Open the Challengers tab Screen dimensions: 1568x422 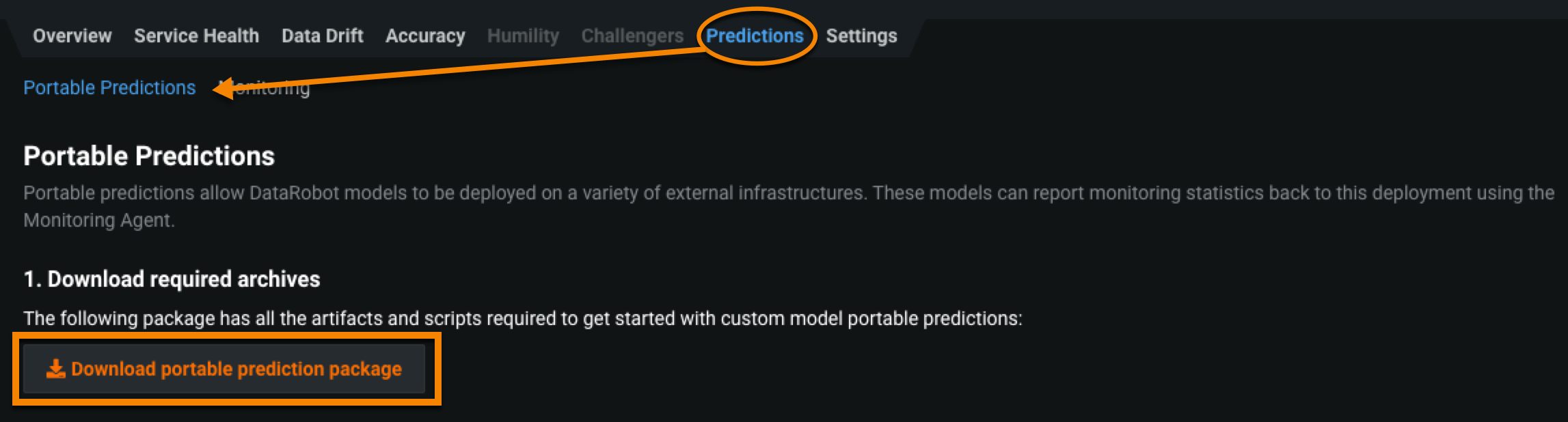632,36
